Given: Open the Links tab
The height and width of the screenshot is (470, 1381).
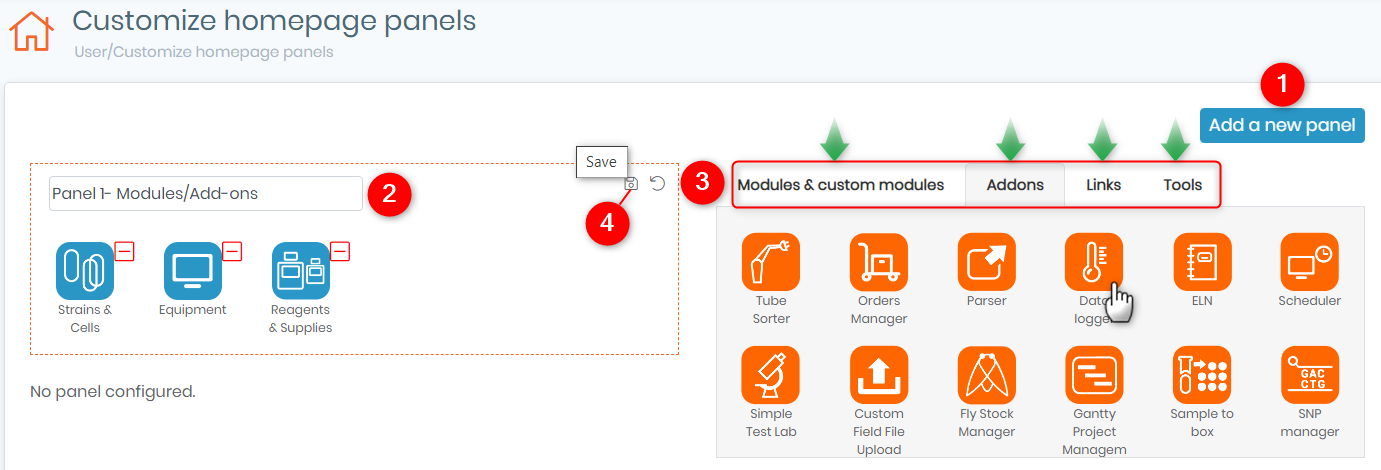Looking at the screenshot, I should tap(1103, 185).
